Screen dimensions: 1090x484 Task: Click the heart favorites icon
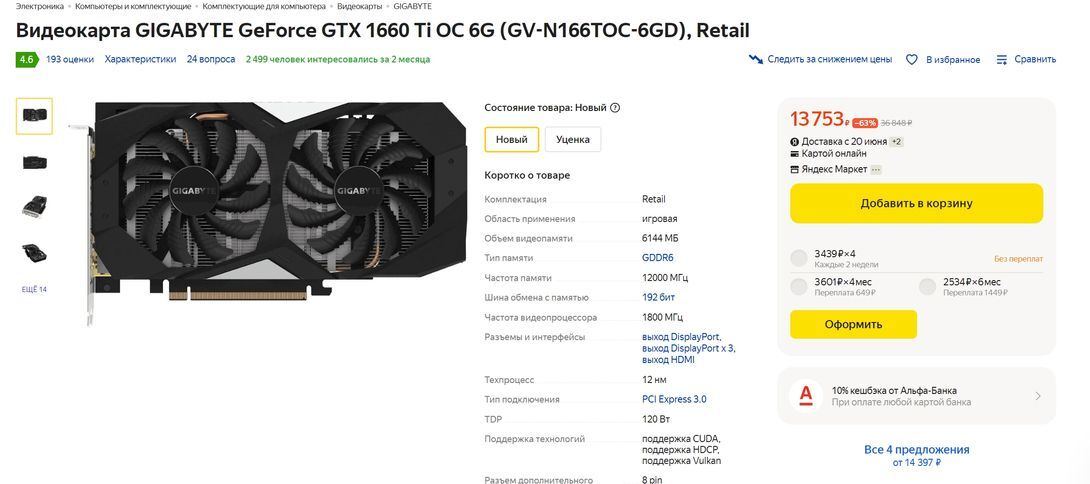click(x=912, y=60)
